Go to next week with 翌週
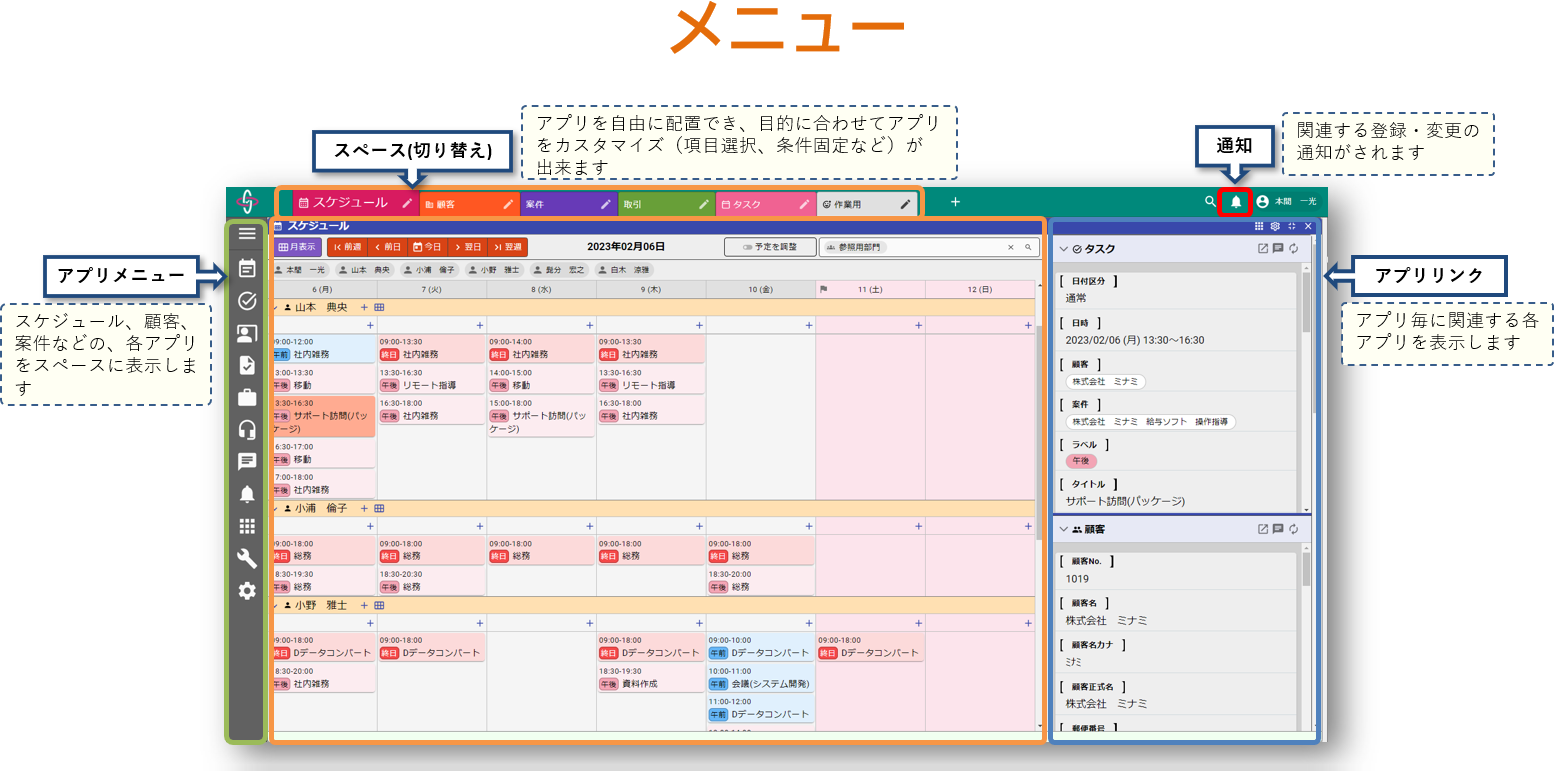This screenshot has width=1561, height=771. coord(507,247)
